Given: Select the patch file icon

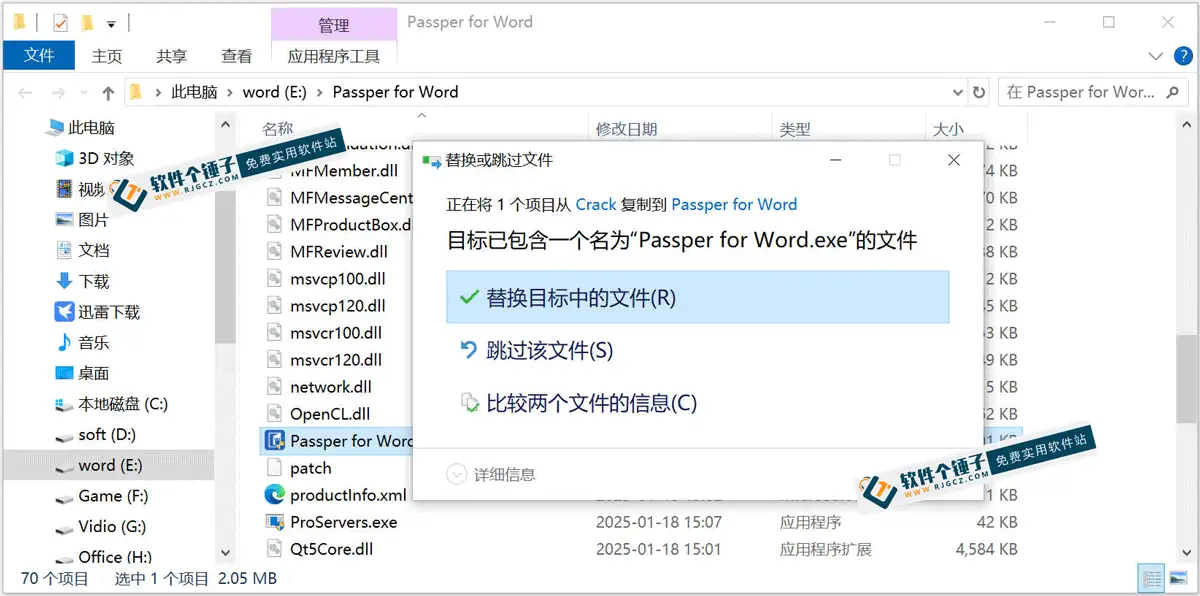Looking at the screenshot, I should tap(274, 468).
